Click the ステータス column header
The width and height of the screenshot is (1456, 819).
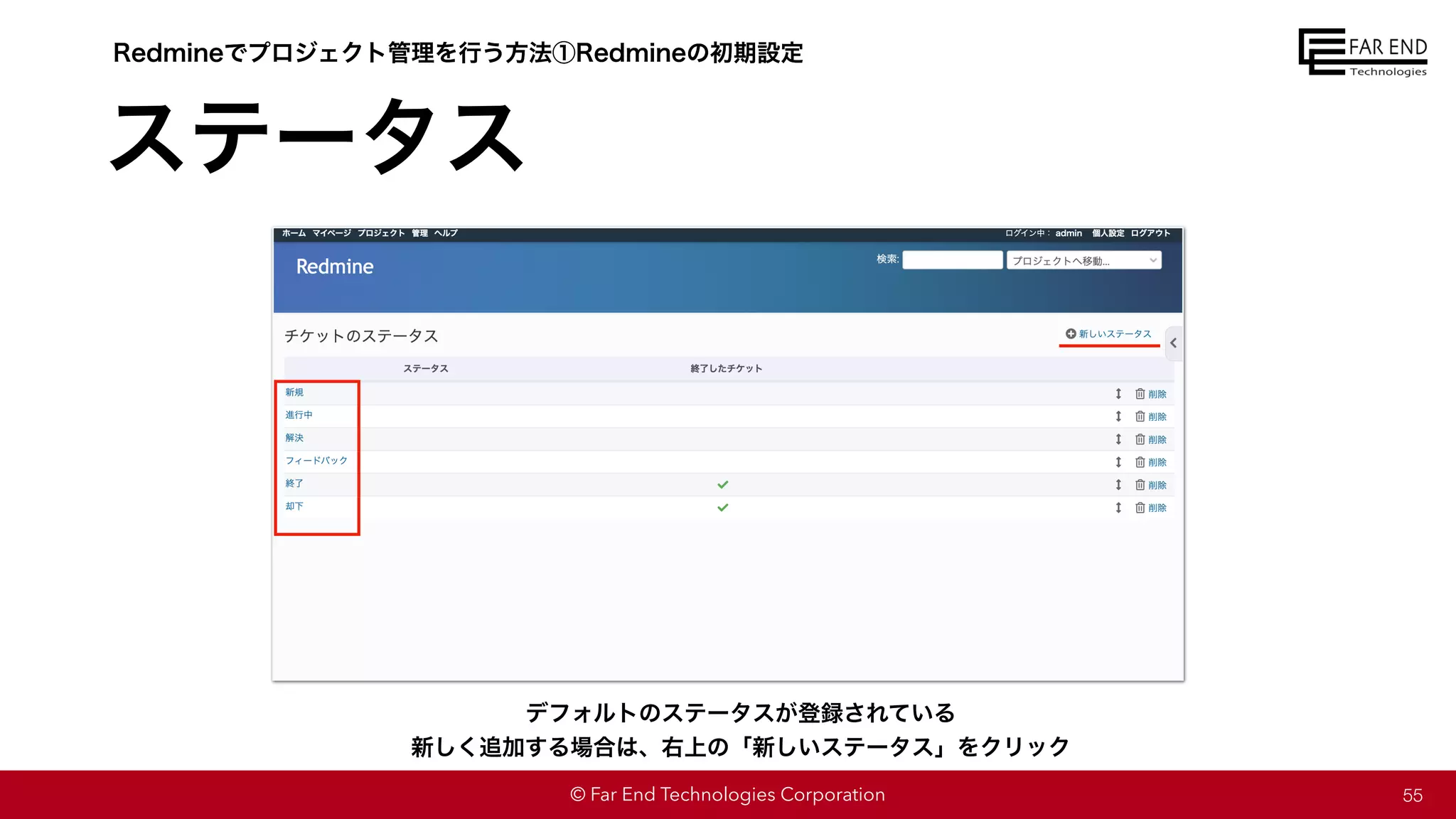click(426, 368)
